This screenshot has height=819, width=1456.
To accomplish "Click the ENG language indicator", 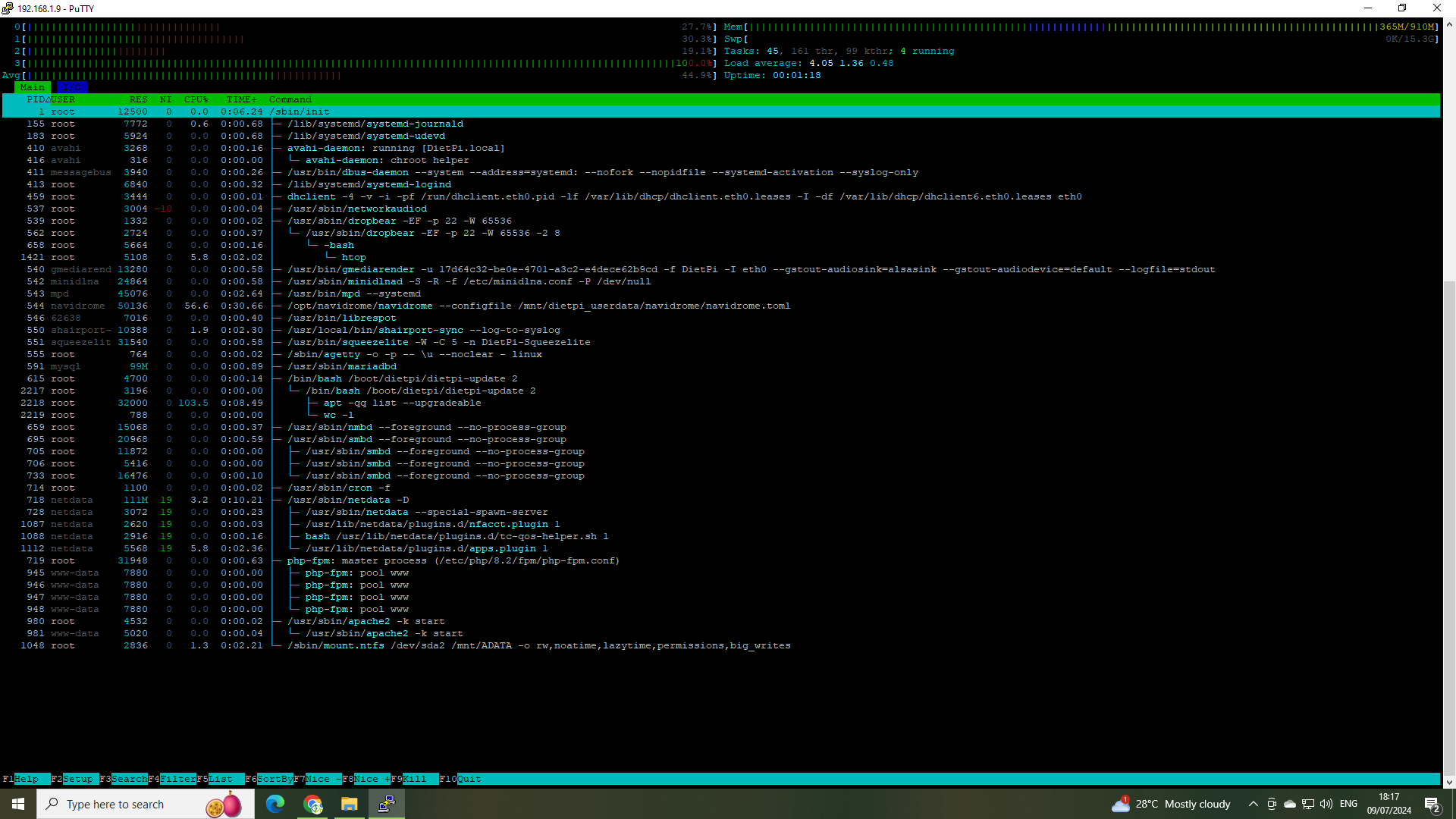I will click(1348, 804).
